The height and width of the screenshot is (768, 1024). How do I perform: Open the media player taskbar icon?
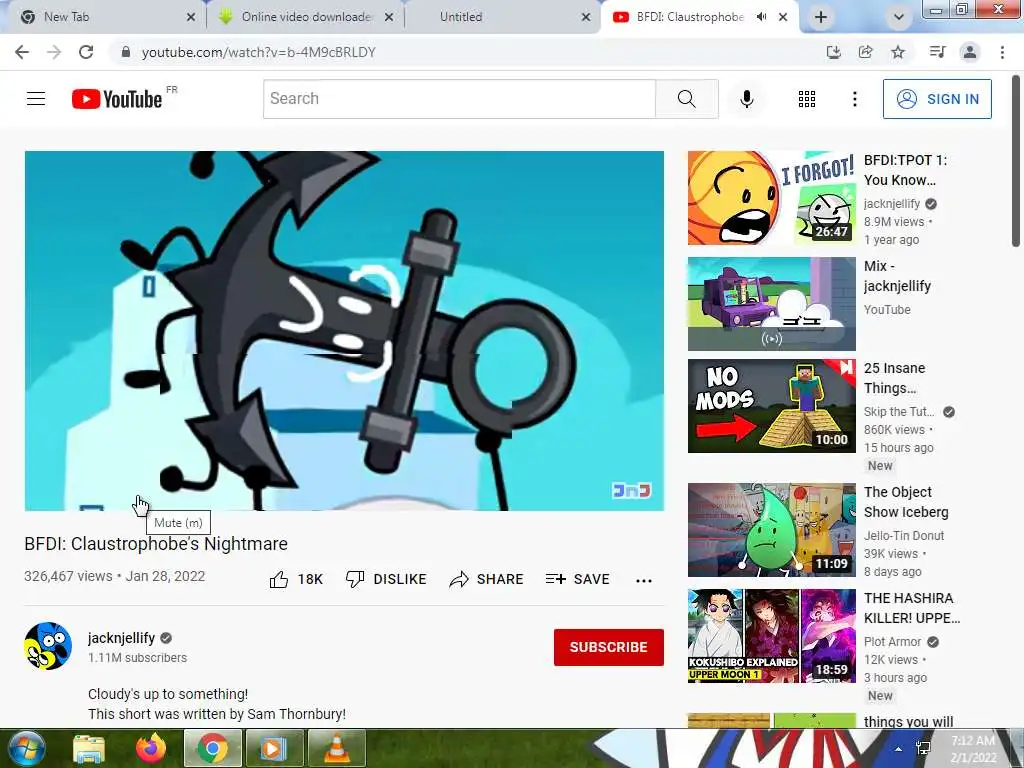coord(274,749)
